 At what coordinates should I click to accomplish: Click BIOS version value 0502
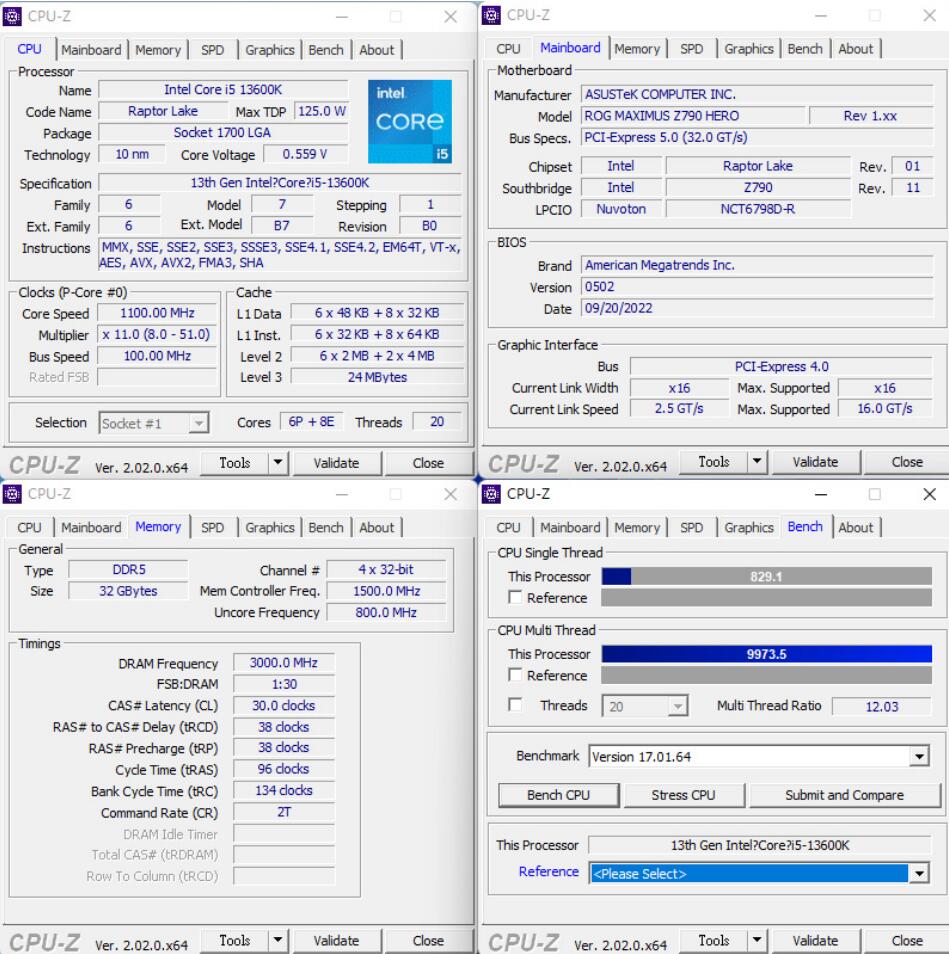(x=757, y=287)
